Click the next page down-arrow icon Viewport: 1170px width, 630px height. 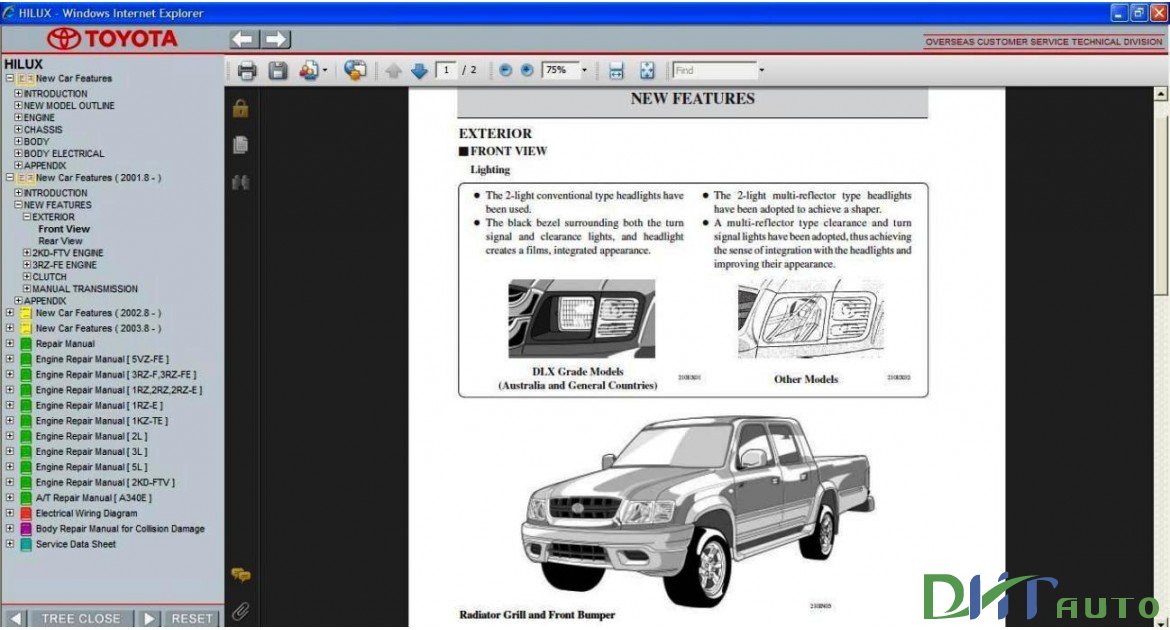coord(418,70)
